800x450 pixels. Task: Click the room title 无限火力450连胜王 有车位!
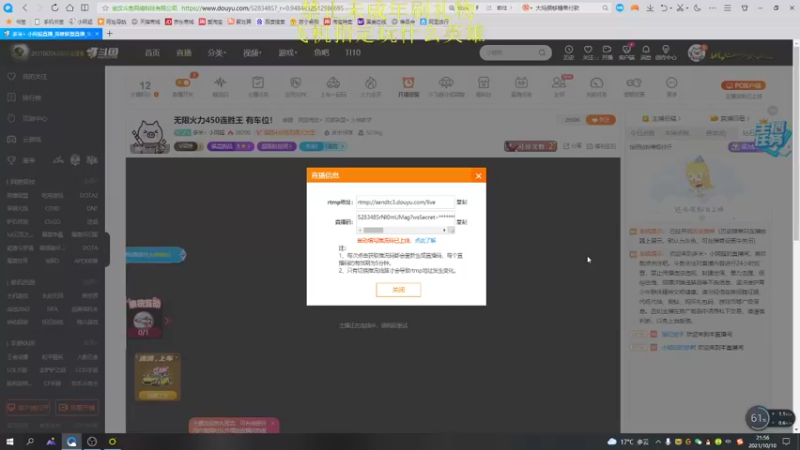tap(223, 120)
